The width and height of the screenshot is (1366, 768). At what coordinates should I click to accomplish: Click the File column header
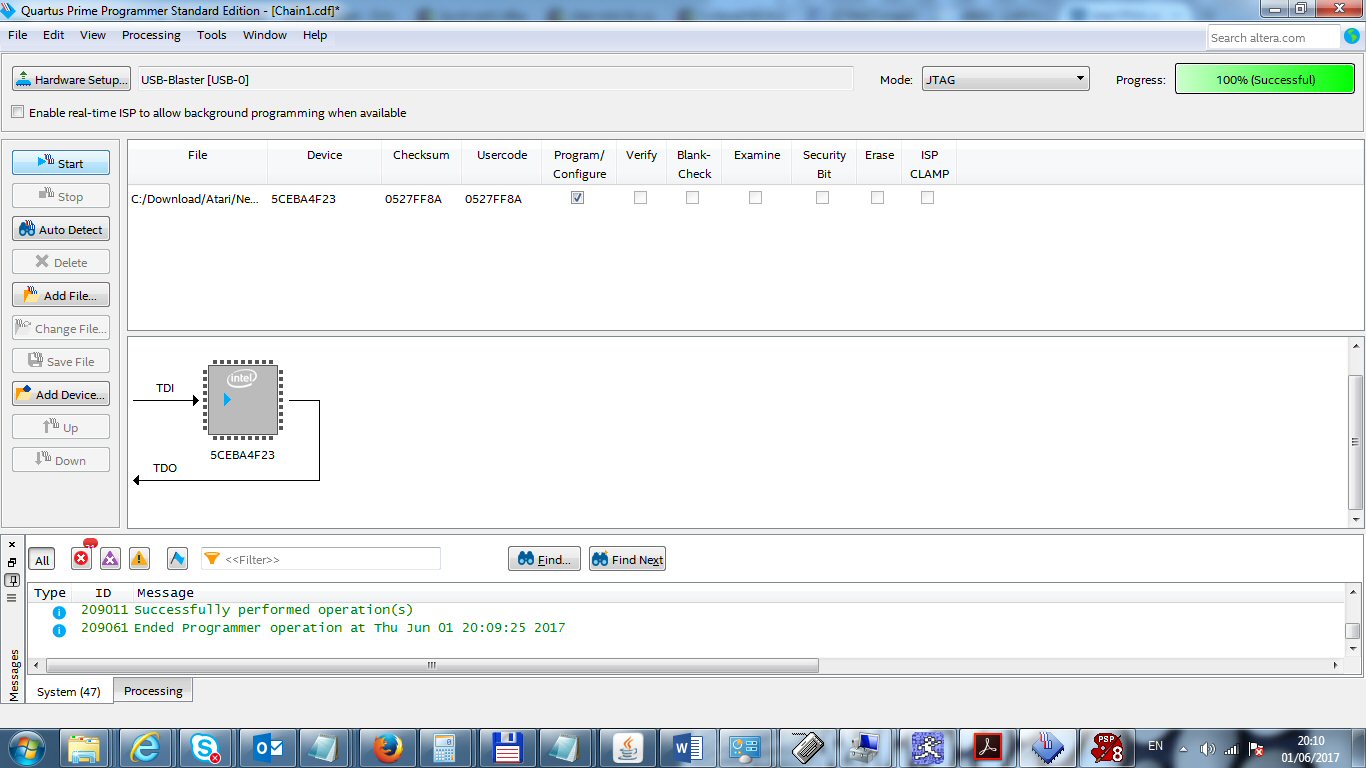[x=198, y=155]
